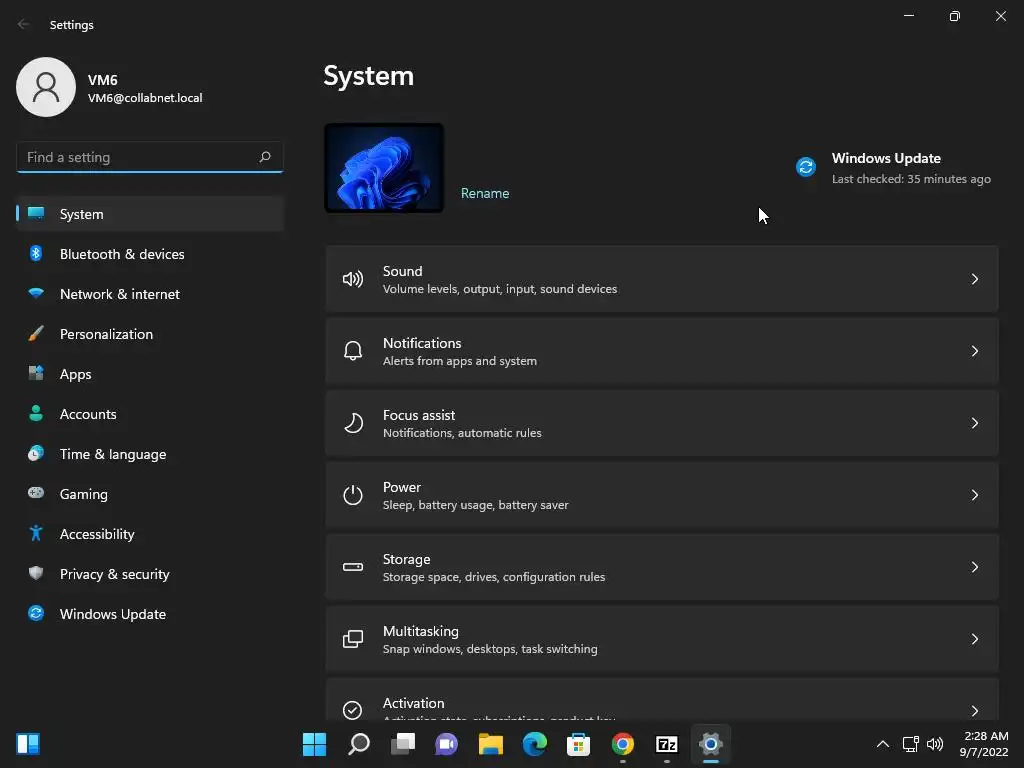Open the Apps settings category
Image resolution: width=1024 pixels, height=768 pixels.
(x=150, y=374)
